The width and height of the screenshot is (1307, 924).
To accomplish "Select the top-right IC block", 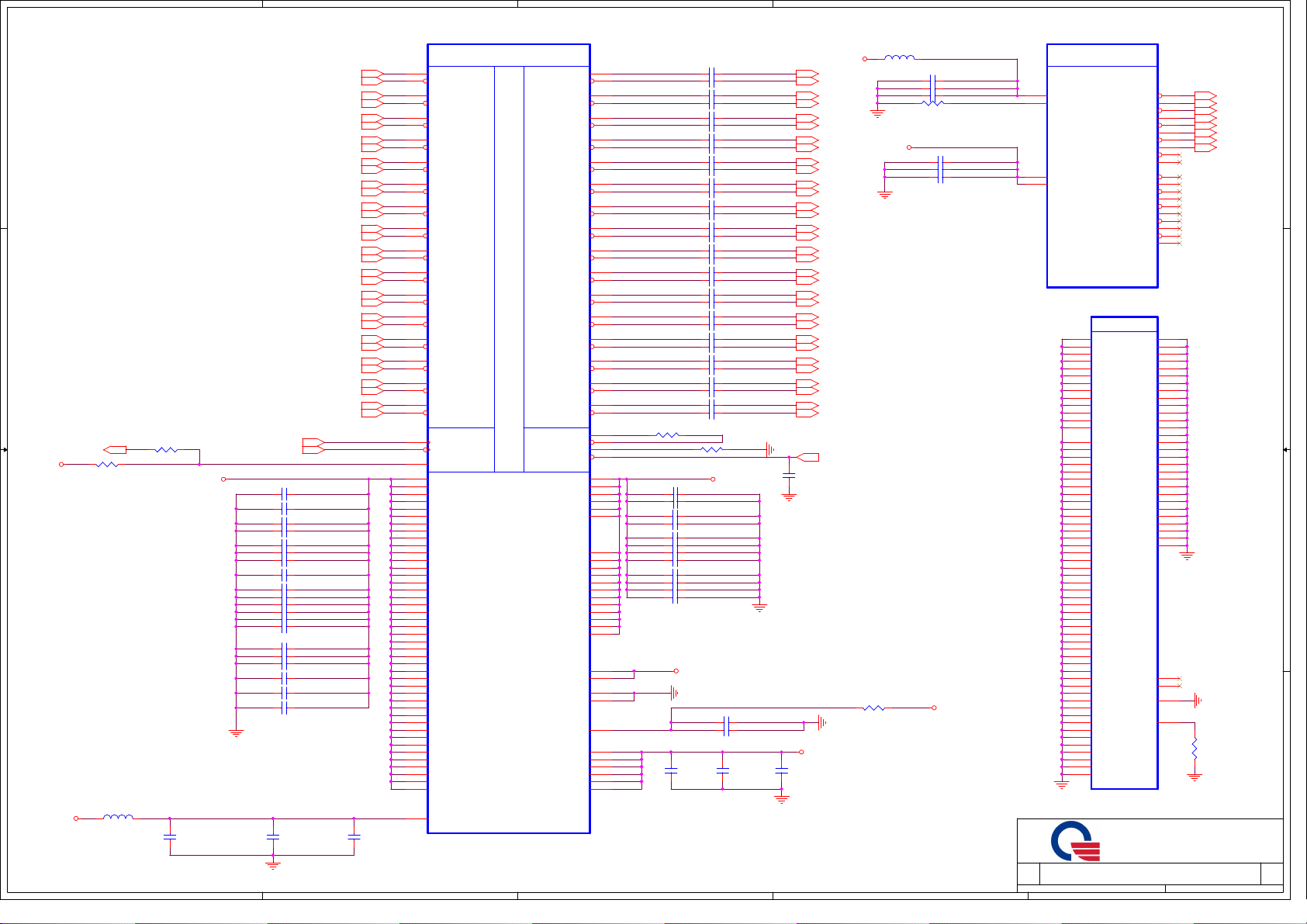I will coord(1101,166).
